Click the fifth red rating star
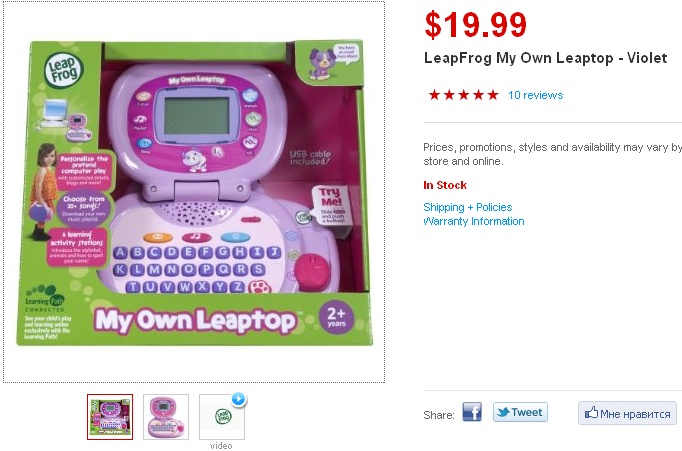The height and width of the screenshot is (451, 682). click(x=492, y=95)
